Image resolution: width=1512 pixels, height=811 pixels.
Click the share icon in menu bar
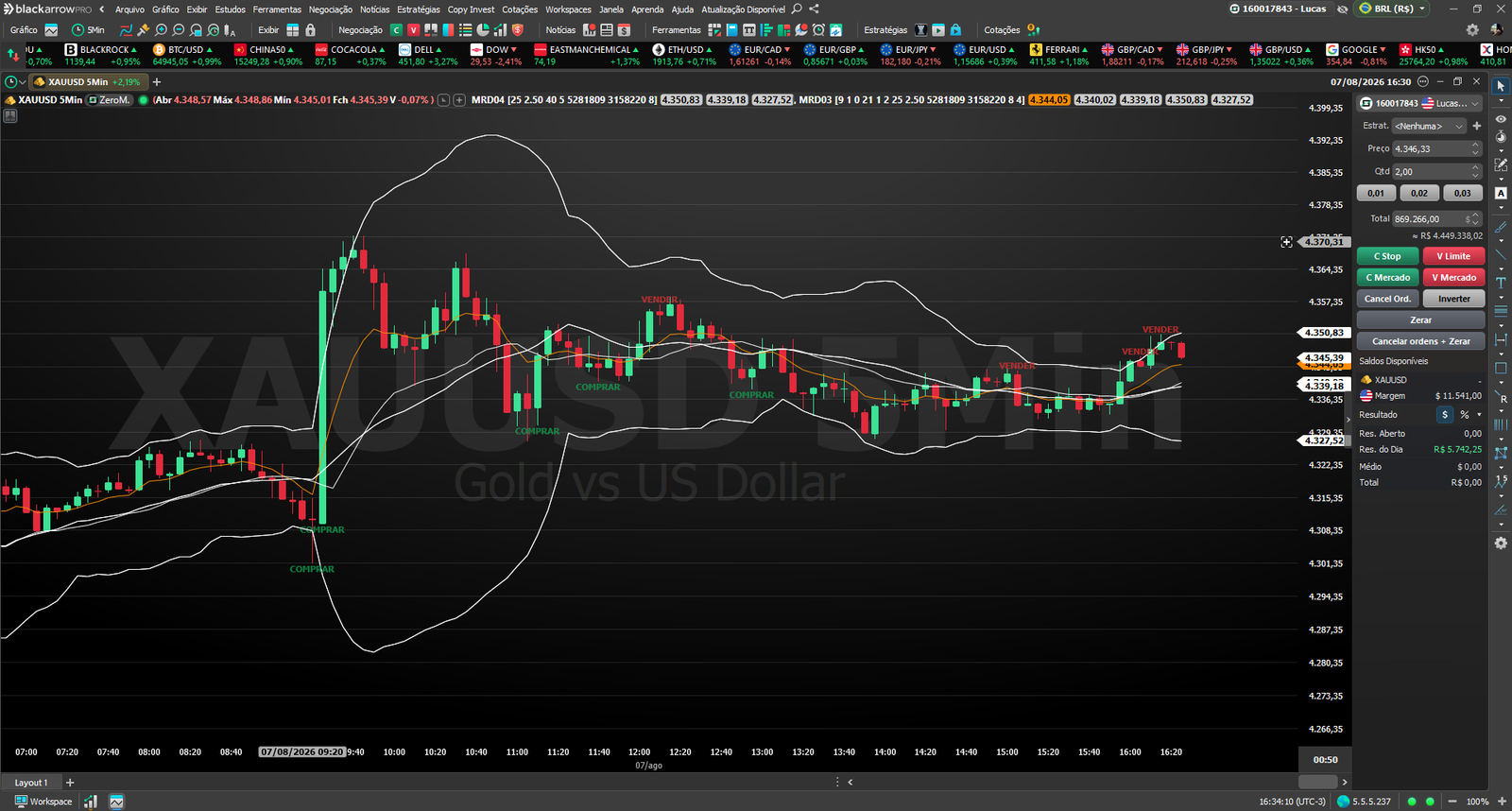click(x=814, y=9)
